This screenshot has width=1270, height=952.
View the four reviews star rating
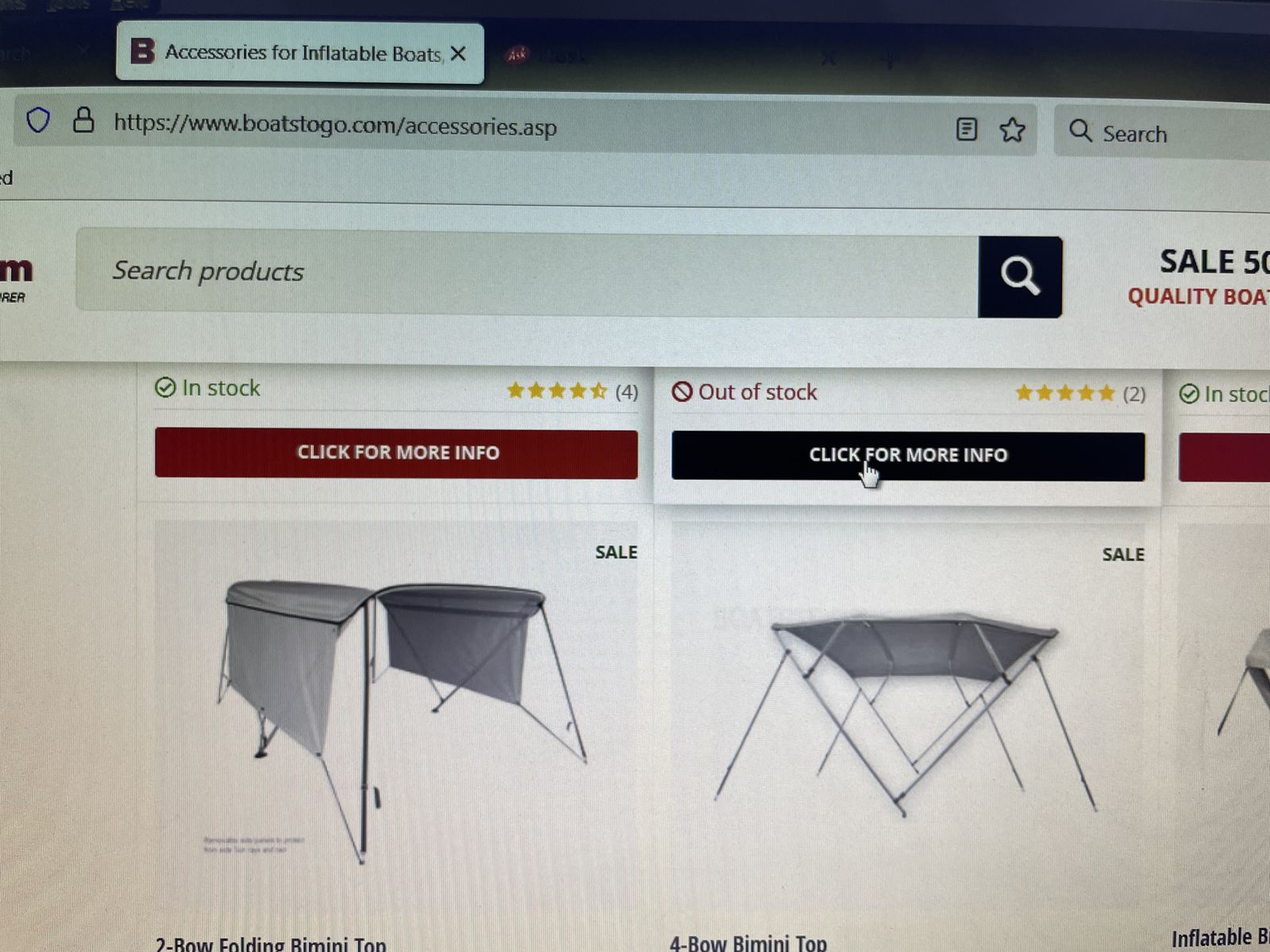point(572,391)
